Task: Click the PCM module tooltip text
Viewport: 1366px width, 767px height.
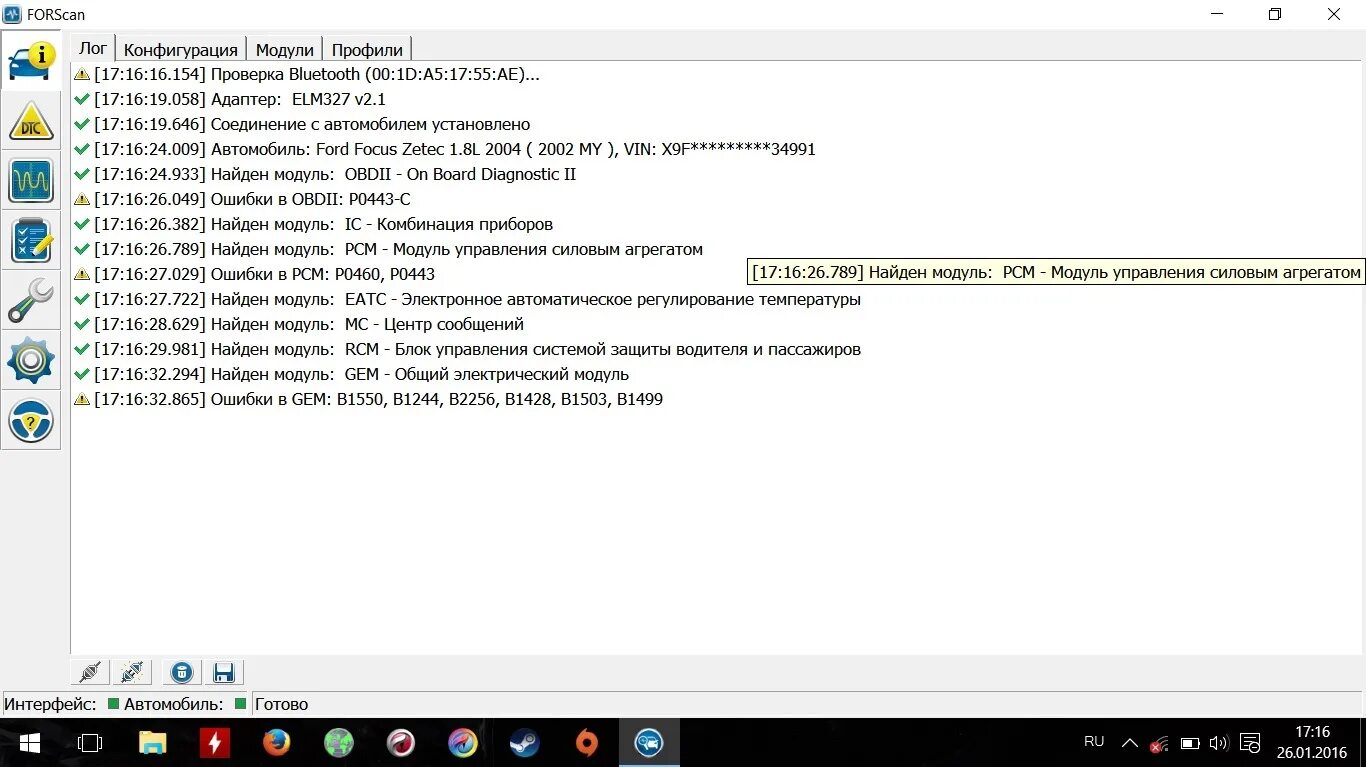Action: (1056, 272)
